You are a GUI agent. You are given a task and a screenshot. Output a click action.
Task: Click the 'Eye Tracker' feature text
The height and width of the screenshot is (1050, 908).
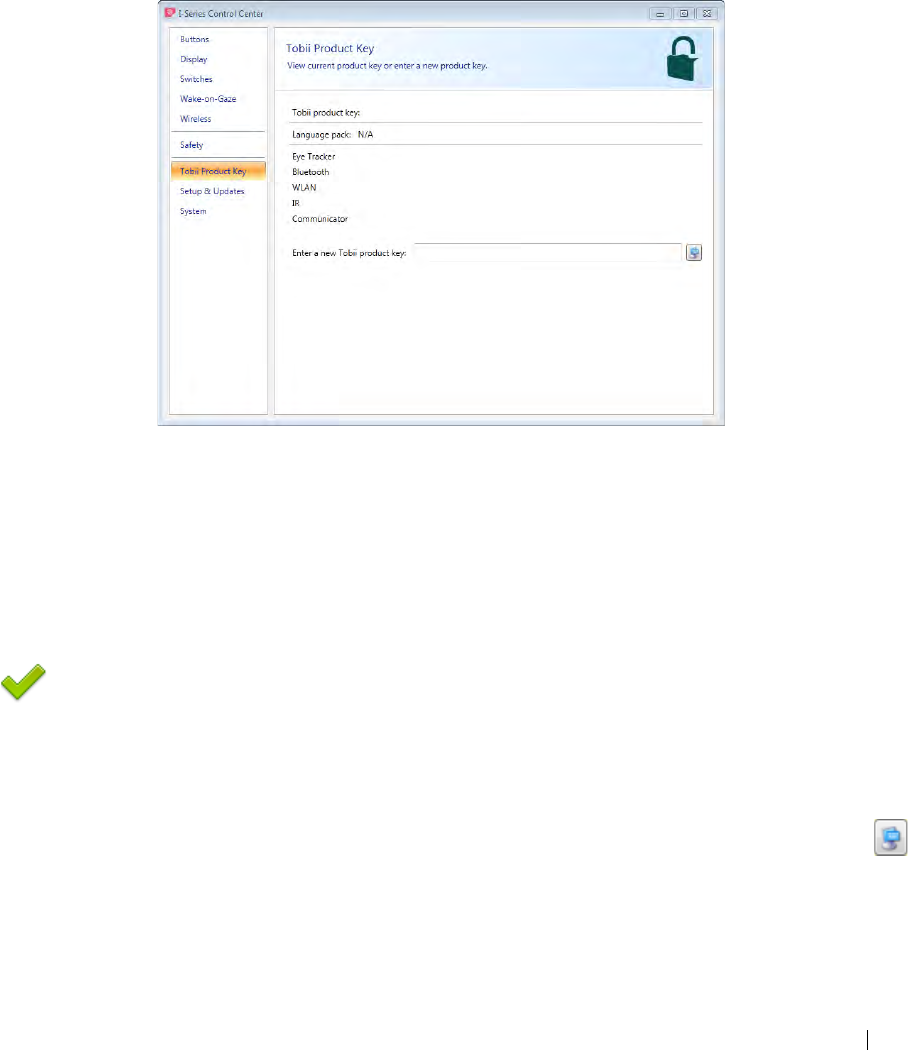tap(313, 157)
